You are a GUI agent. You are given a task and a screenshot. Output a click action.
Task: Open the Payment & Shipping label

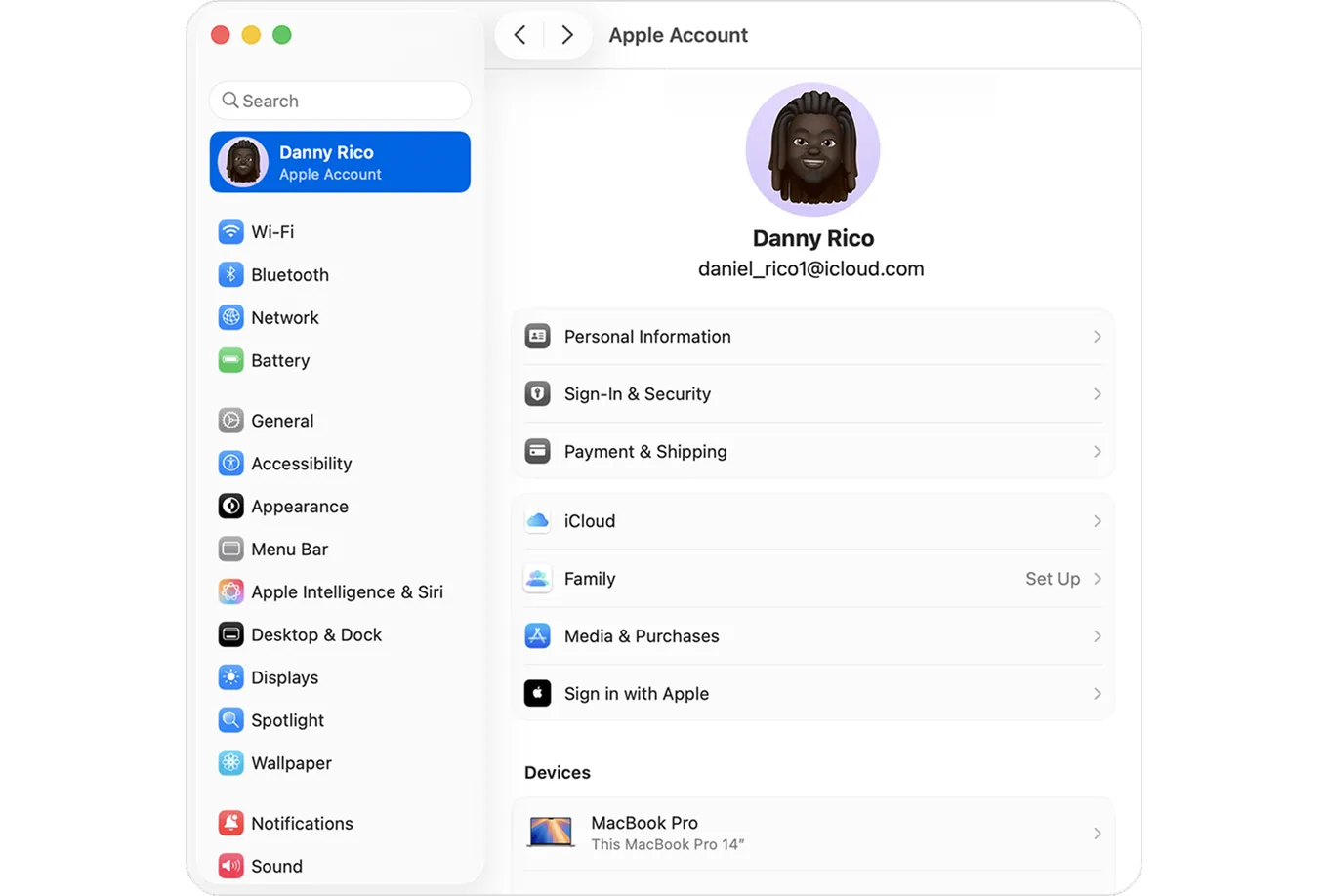[645, 451]
